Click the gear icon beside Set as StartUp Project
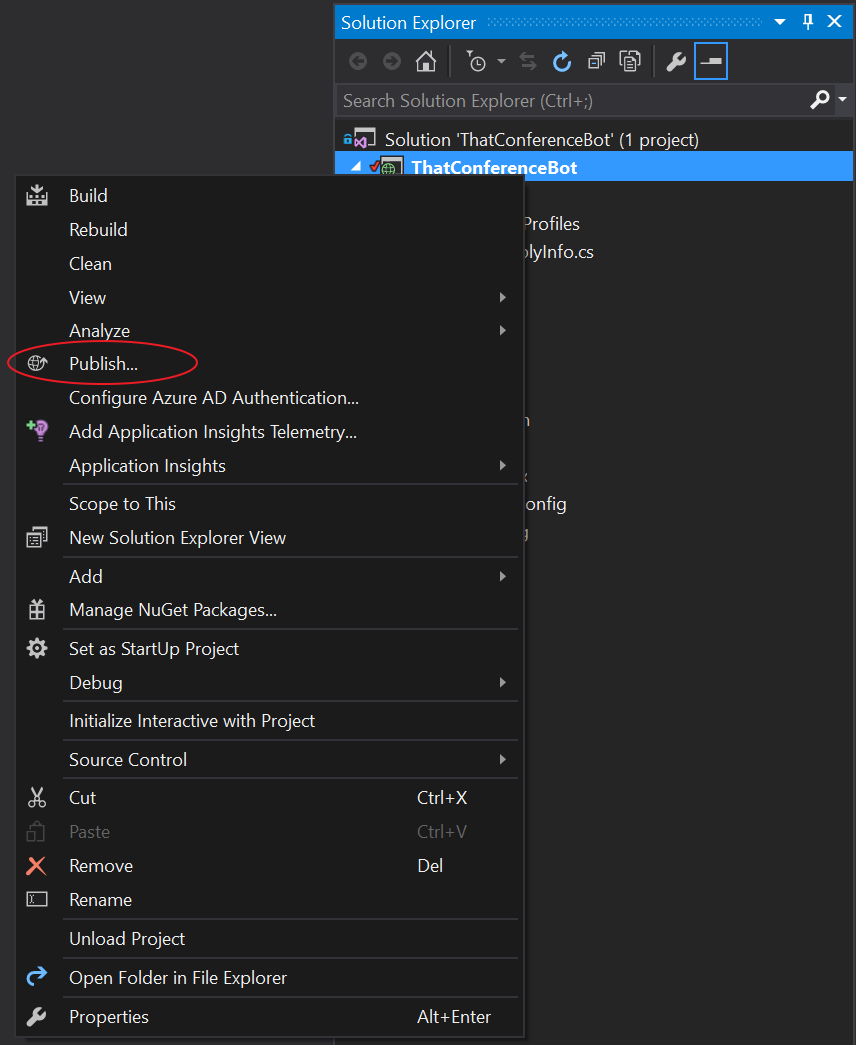 click(37, 649)
